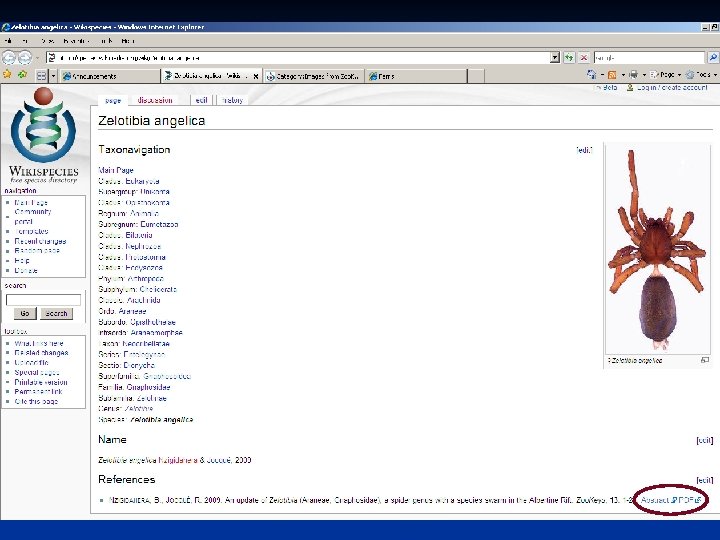Open the Tools command bar menu
The height and width of the screenshot is (540, 720).
[701, 74]
